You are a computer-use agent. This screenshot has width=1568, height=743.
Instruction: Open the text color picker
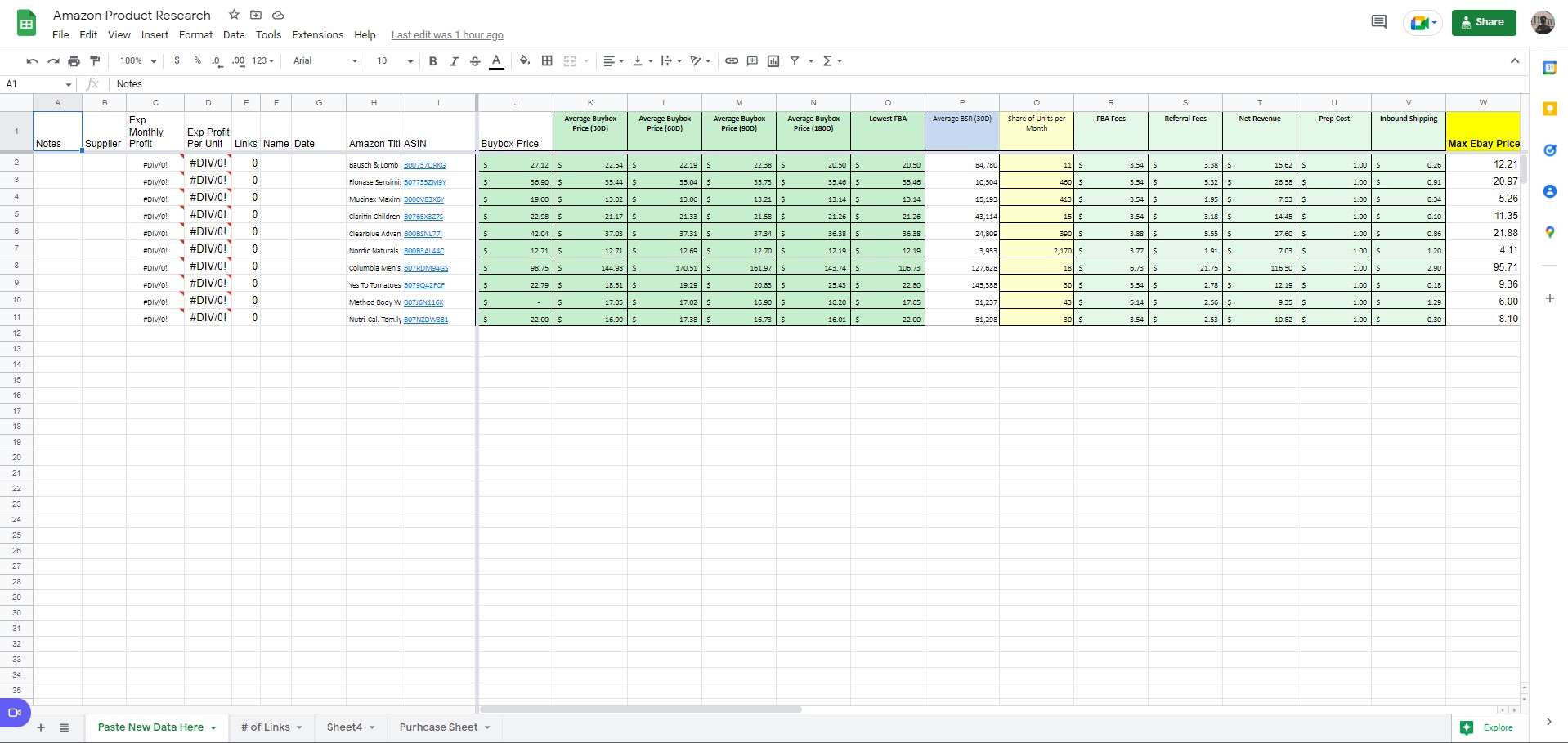[x=496, y=60]
